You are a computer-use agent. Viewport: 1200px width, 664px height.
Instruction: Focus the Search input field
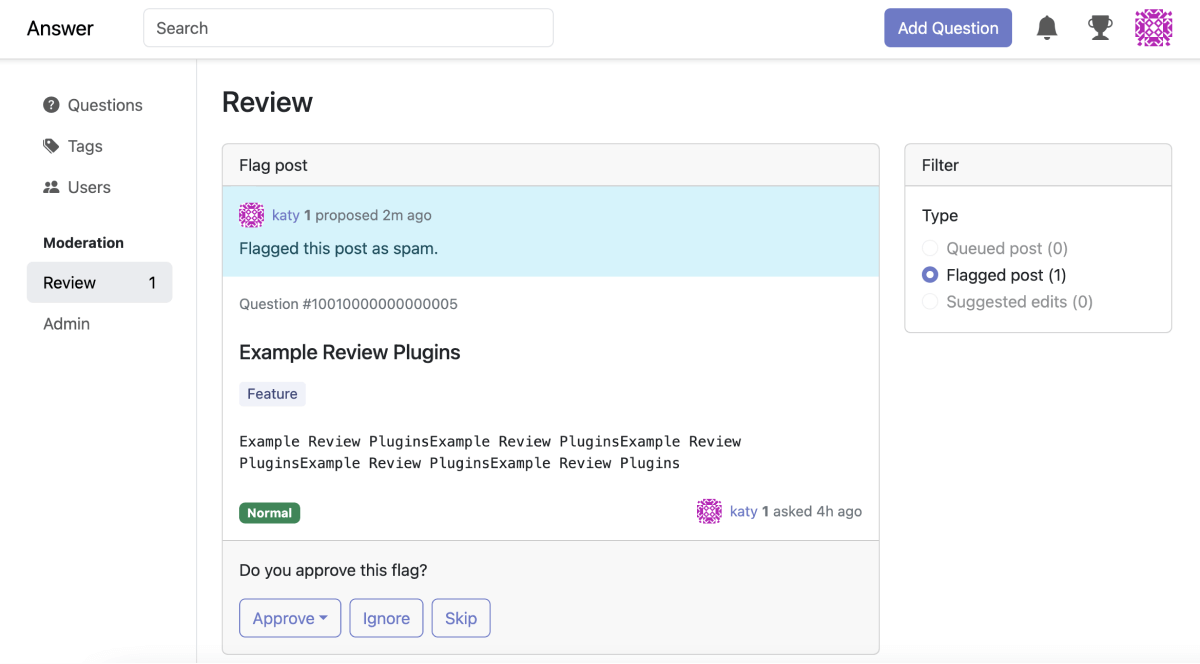[x=348, y=28]
